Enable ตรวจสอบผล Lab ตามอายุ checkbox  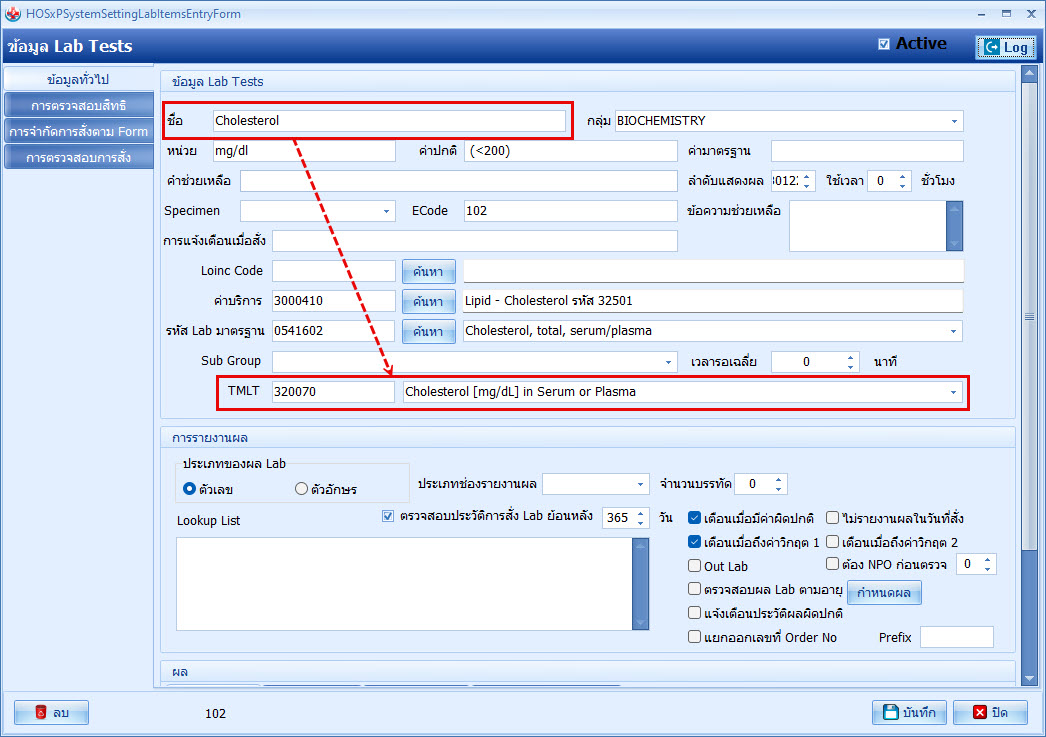[x=694, y=589]
